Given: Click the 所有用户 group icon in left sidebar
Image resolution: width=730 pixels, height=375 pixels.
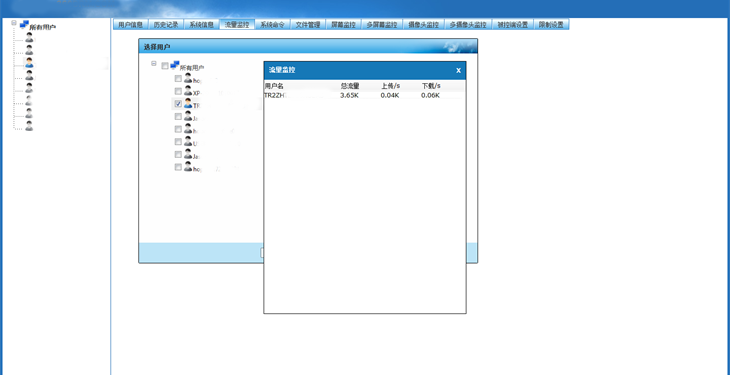Looking at the screenshot, I should pyautogui.click(x=24, y=24).
